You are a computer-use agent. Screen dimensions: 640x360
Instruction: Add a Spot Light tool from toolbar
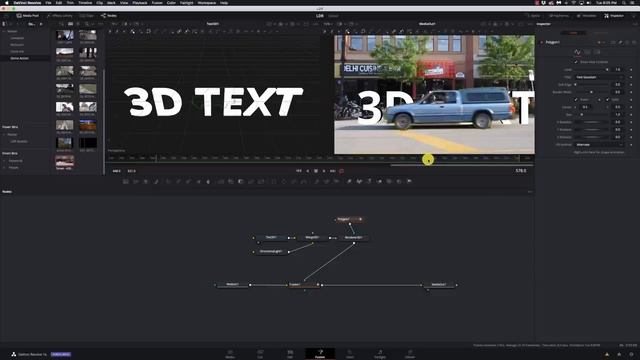(399, 181)
